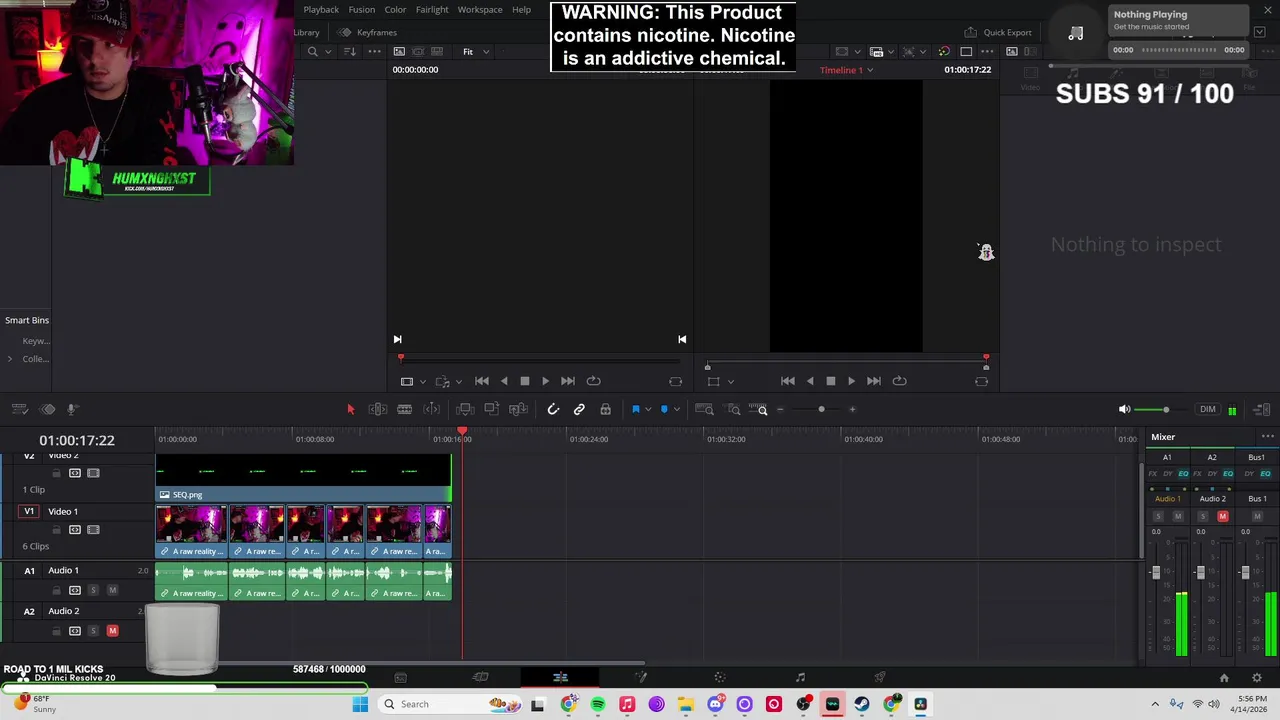Toggle Position Lock padlock icon
The image size is (1280, 720).
pyautogui.click(x=605, y=409)
